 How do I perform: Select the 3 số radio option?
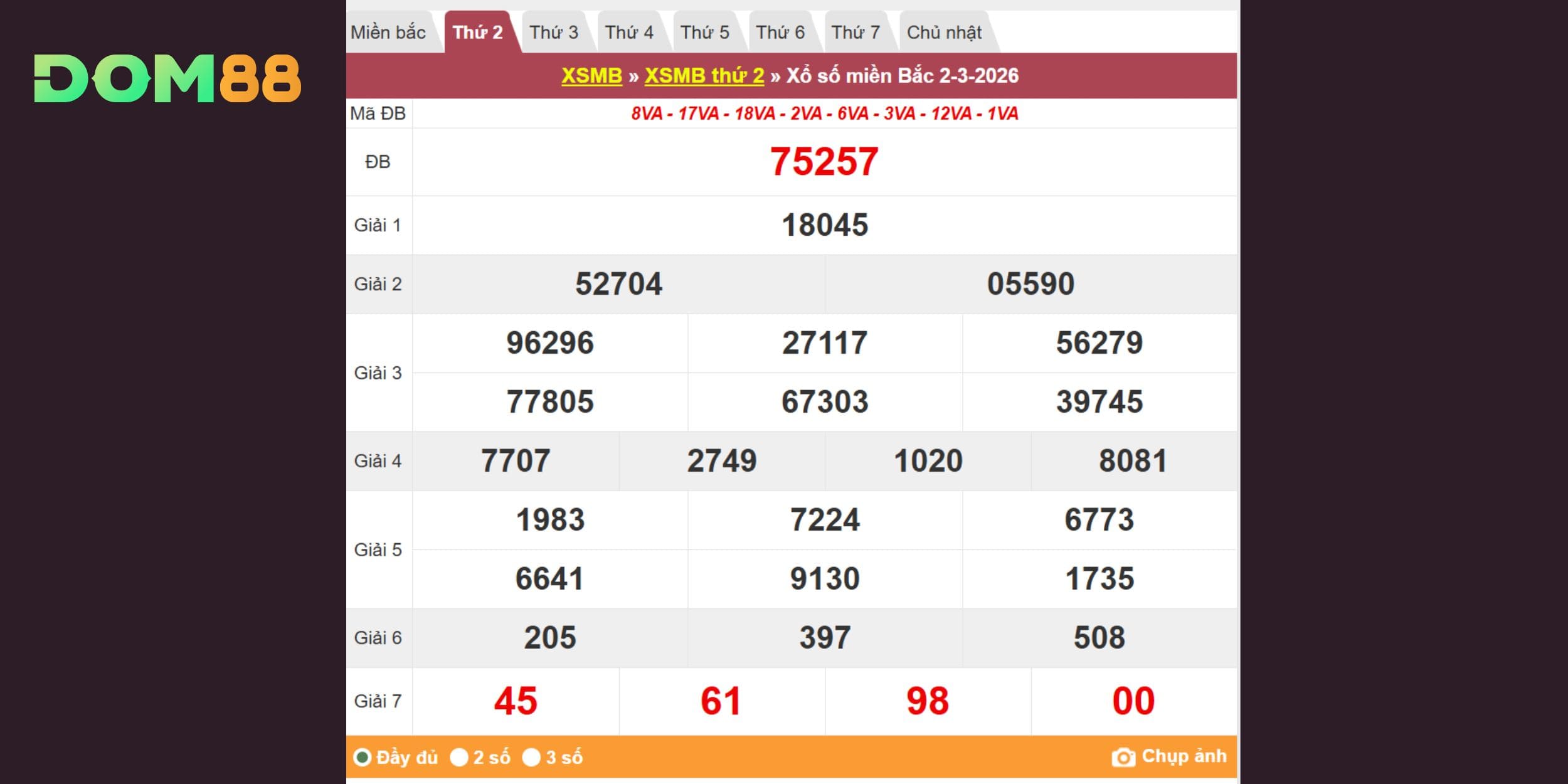(531, 757)
